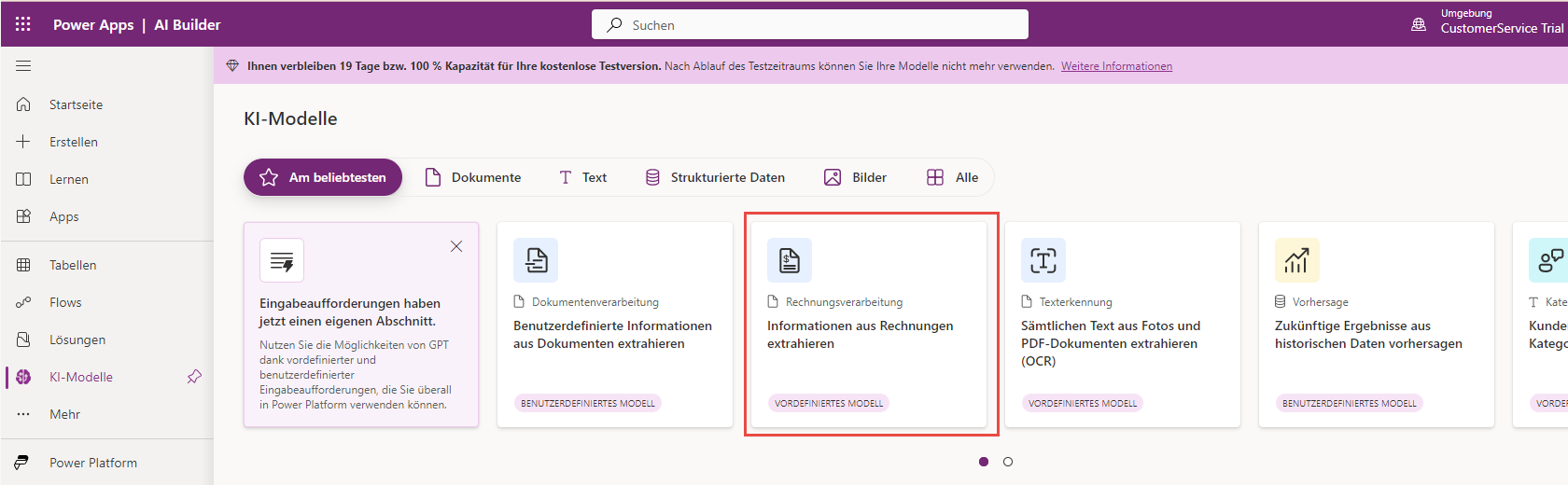Click the Dokumentenverarbeitung card icon
The width and height of the screenshot is (1568, 485).
point(536,260)
